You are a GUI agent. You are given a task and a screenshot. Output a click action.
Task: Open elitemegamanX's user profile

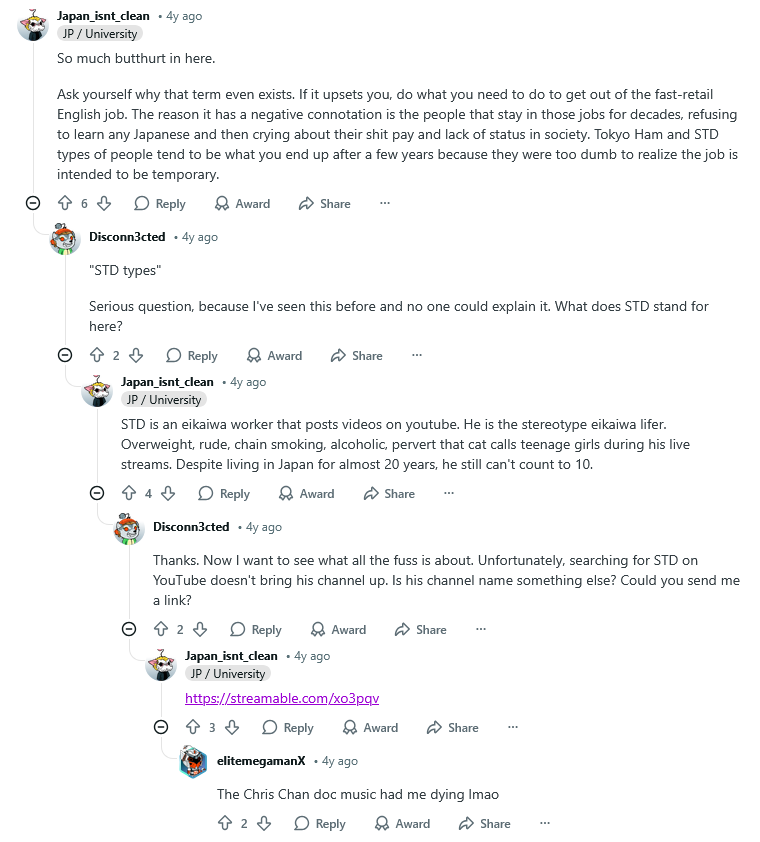tap(261, 761)
